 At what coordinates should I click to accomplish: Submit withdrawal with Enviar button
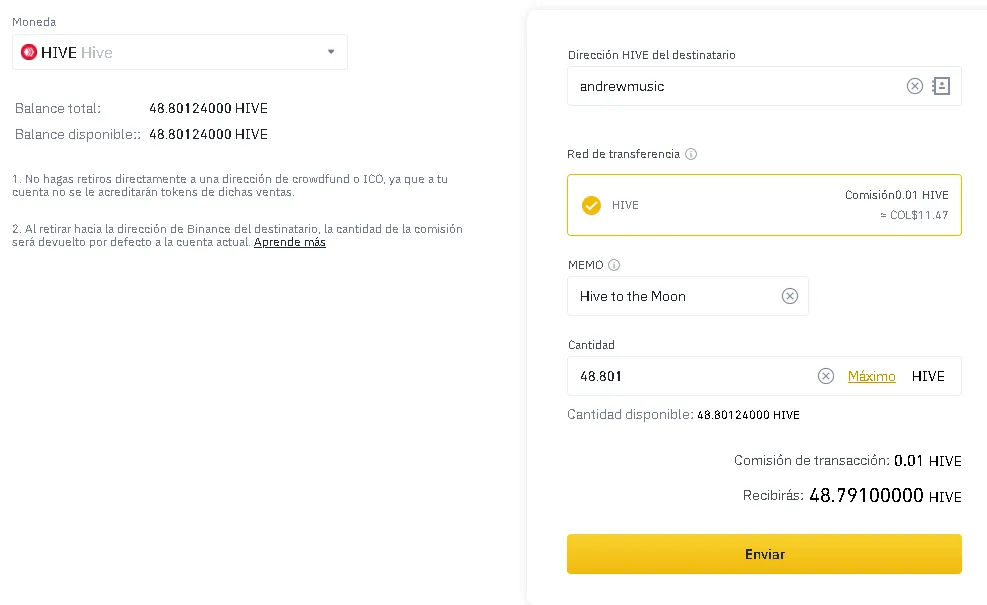(764, 554)
